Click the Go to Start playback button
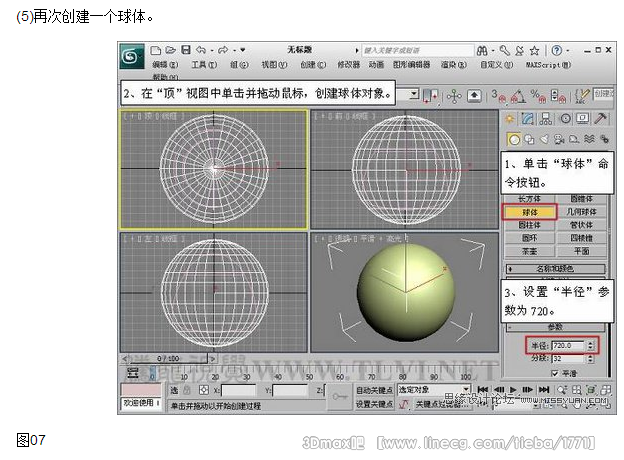 [x=483, y=390]
